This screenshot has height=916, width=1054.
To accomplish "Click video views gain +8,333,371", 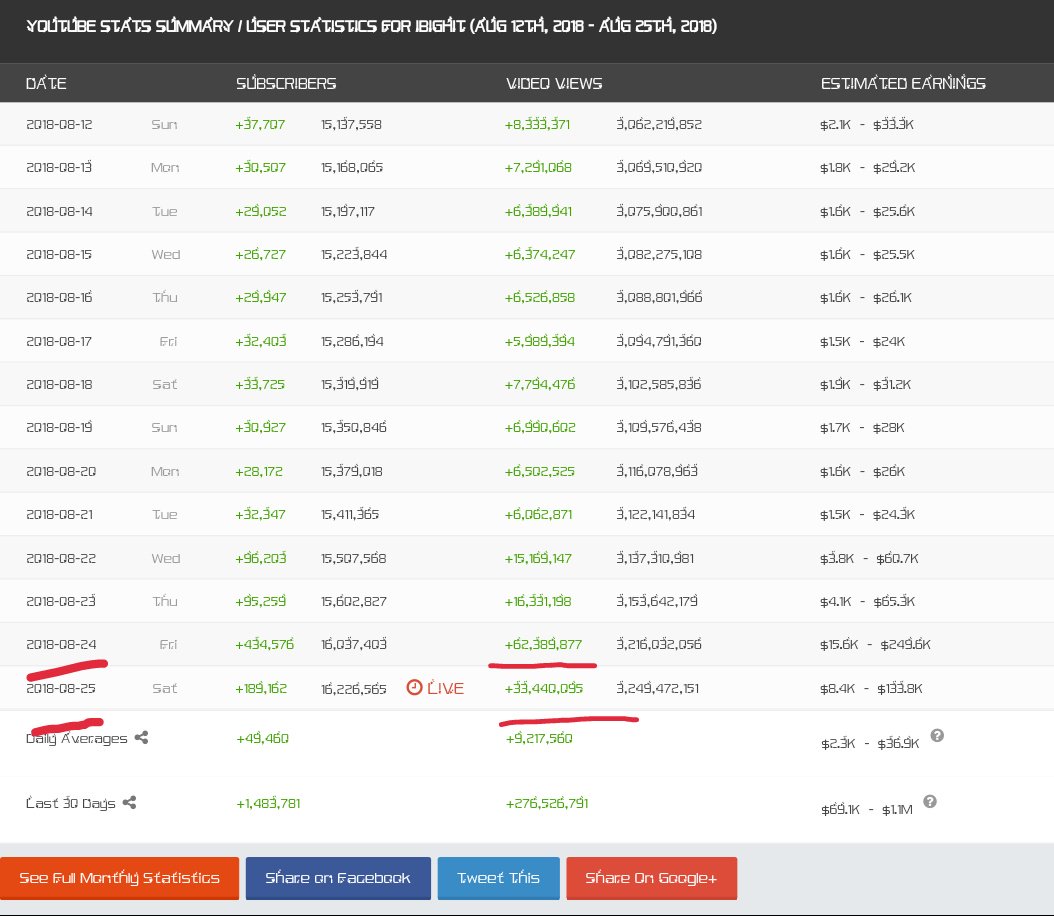I will click(x=537, y=124).
